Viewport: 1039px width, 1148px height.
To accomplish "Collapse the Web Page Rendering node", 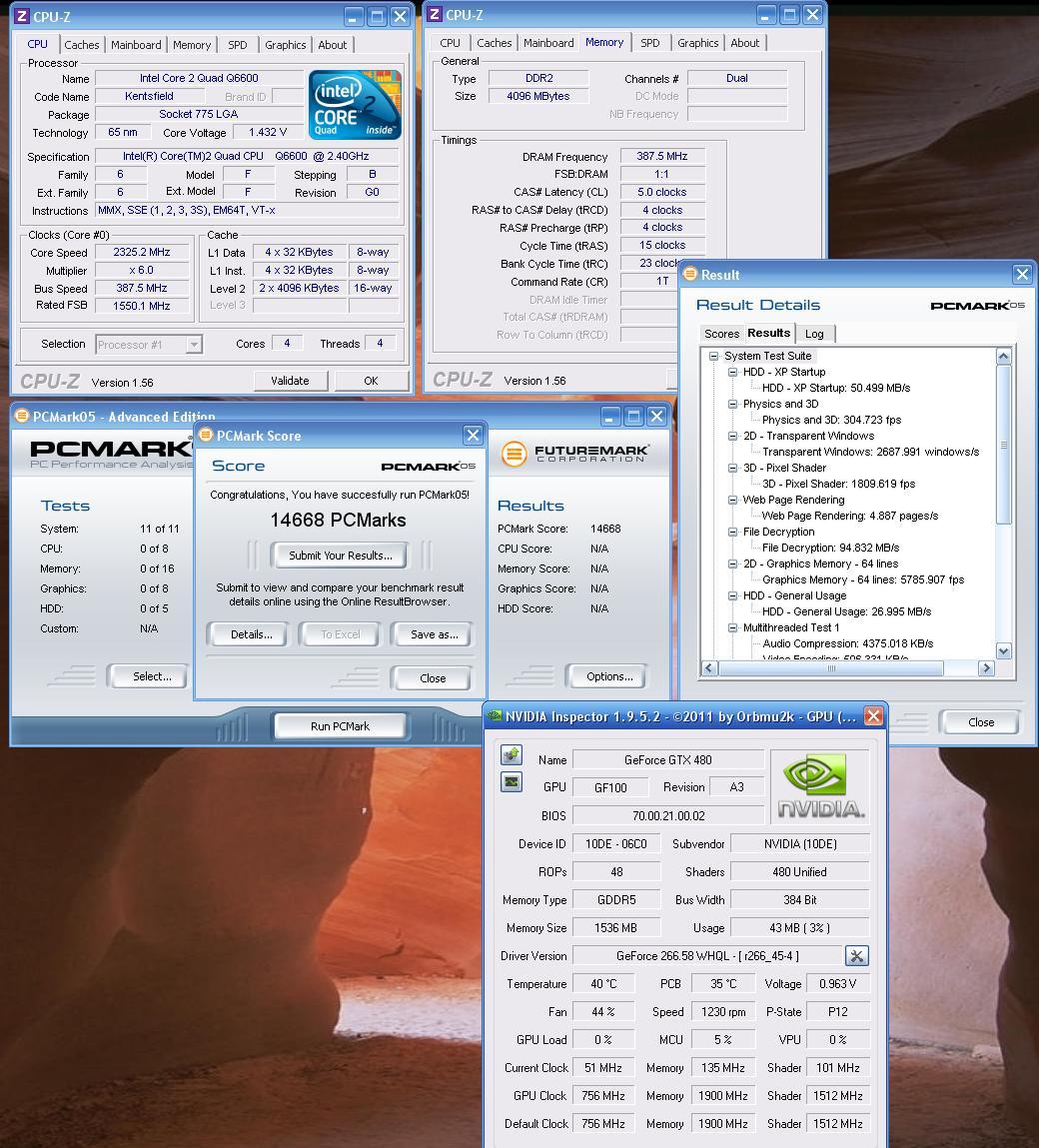I will coord(732,500).
